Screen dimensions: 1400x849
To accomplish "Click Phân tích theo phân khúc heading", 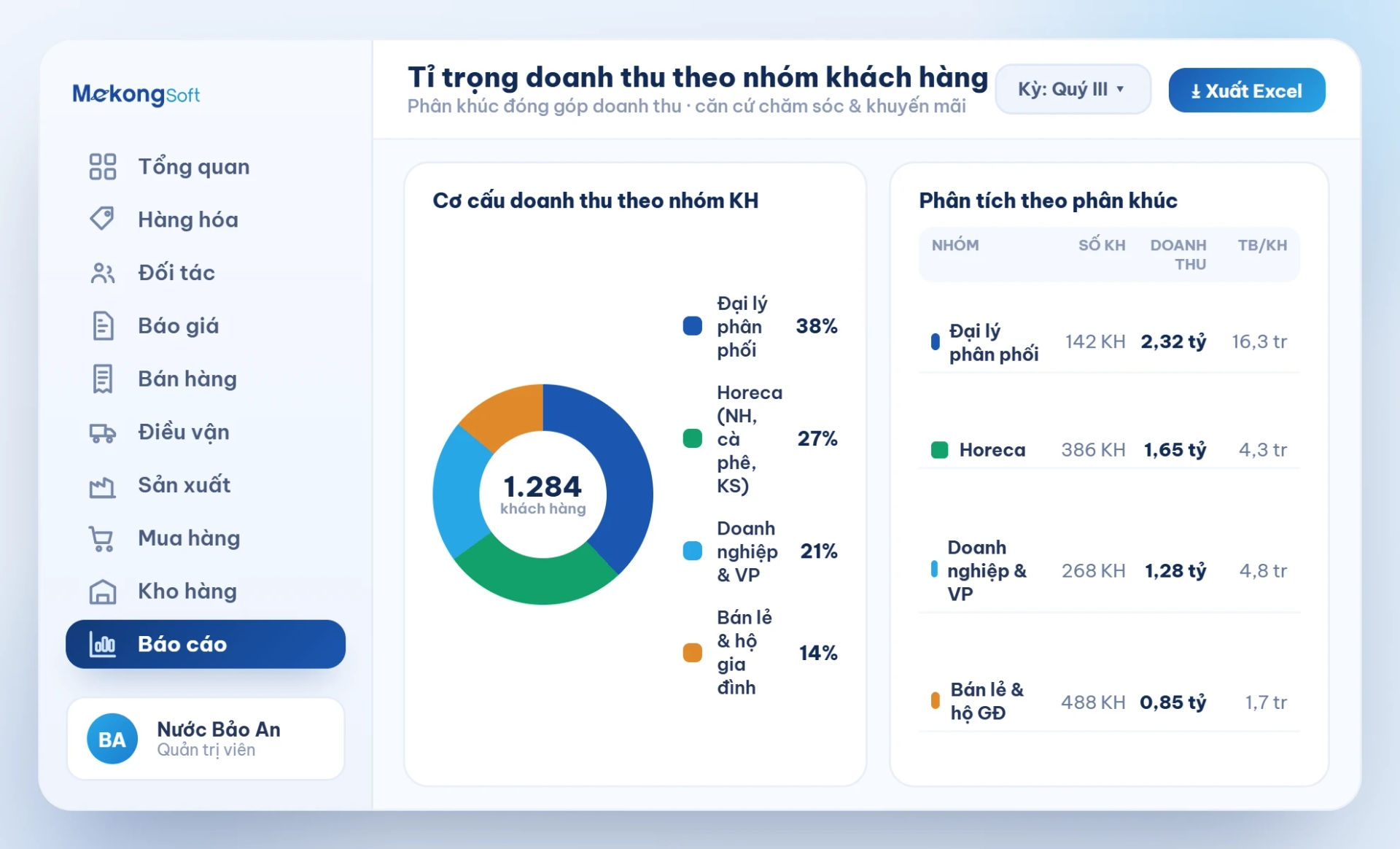I will click(x=1048, y=201).
